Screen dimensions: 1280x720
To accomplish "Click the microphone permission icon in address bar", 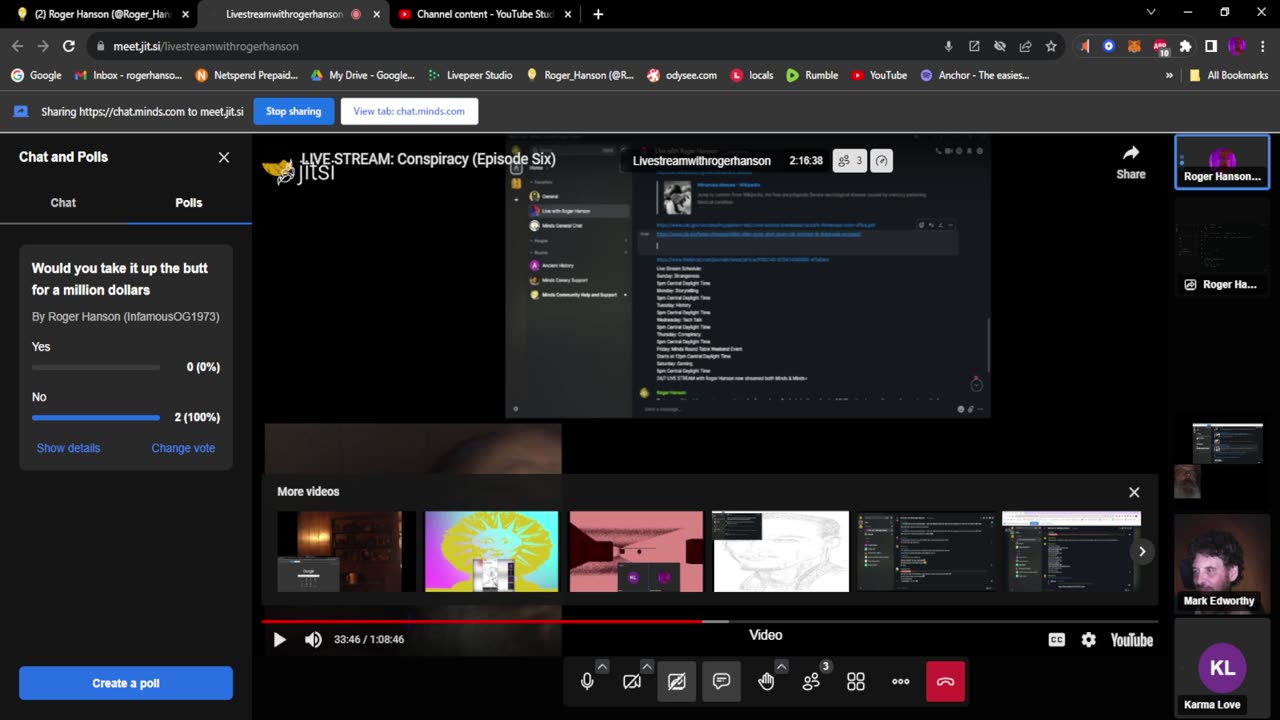I will coord(948,46).
